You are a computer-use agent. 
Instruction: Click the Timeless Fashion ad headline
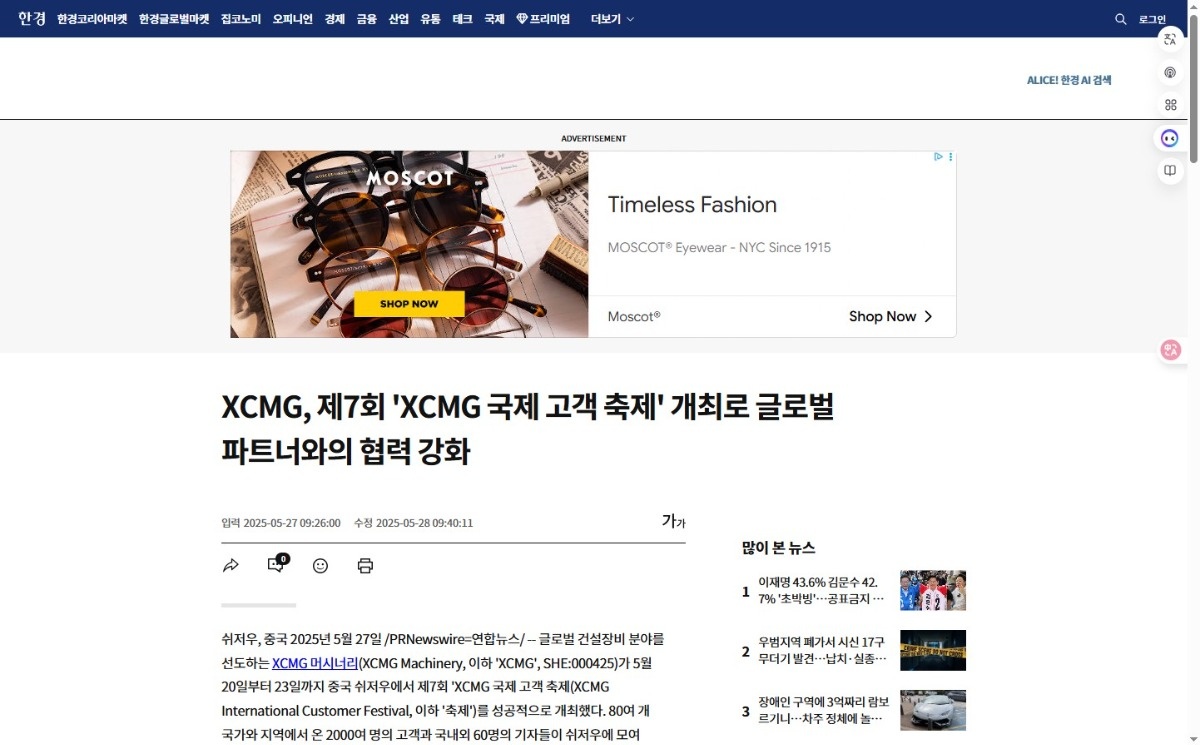click(x=692, y=205)
